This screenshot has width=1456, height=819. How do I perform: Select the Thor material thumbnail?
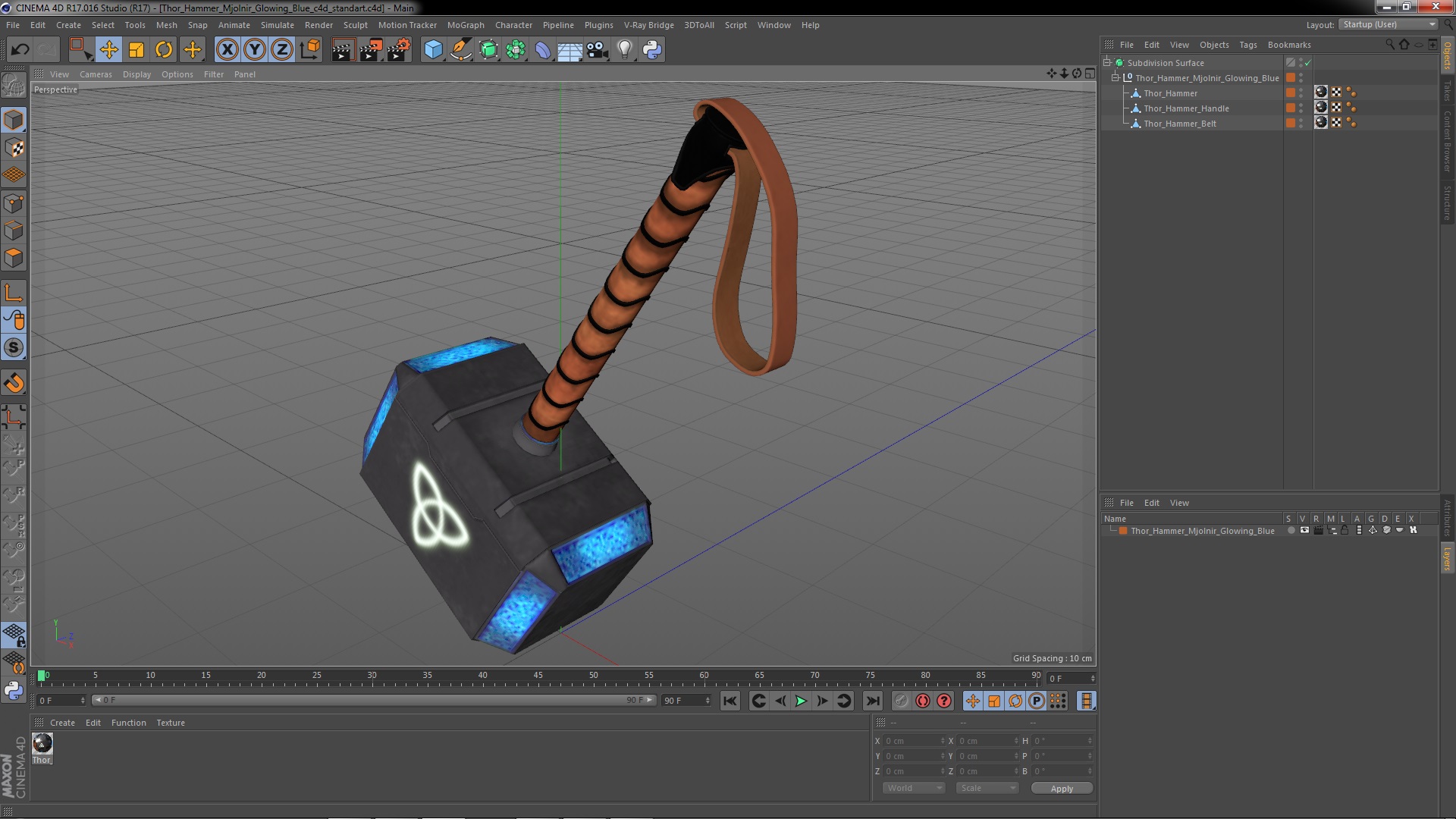pos(42,743)
